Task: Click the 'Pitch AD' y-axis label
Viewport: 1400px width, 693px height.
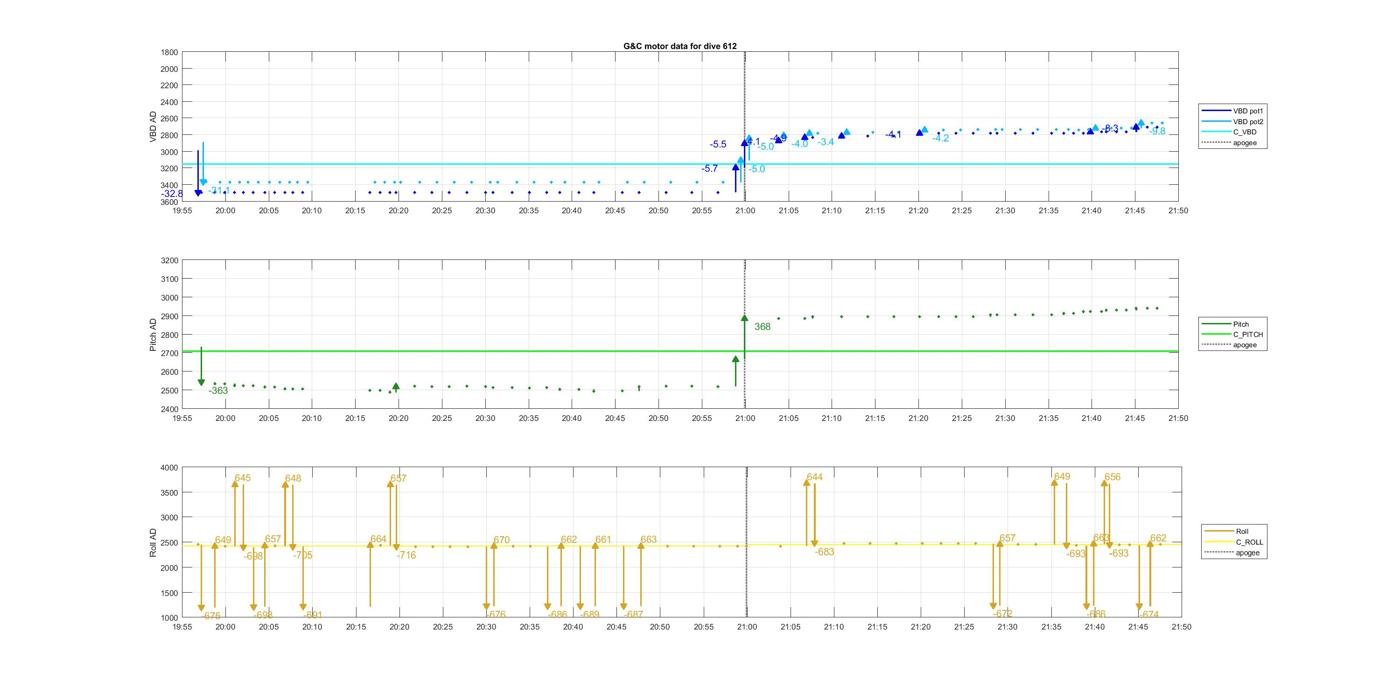Action: (x=153, y=335)
